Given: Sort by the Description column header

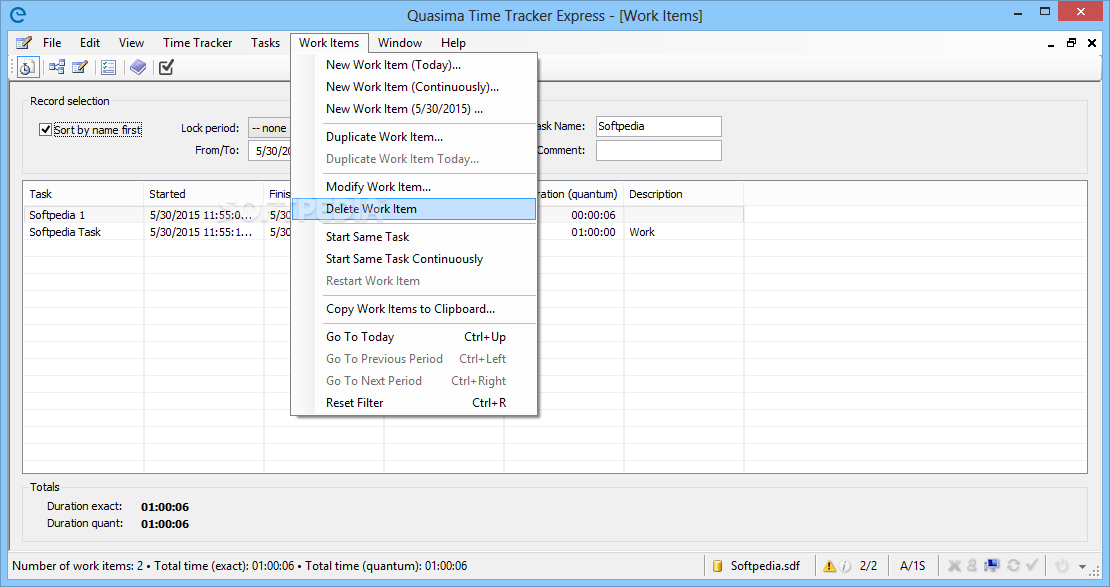Looking at the screenshot, I should click(683, 194).
